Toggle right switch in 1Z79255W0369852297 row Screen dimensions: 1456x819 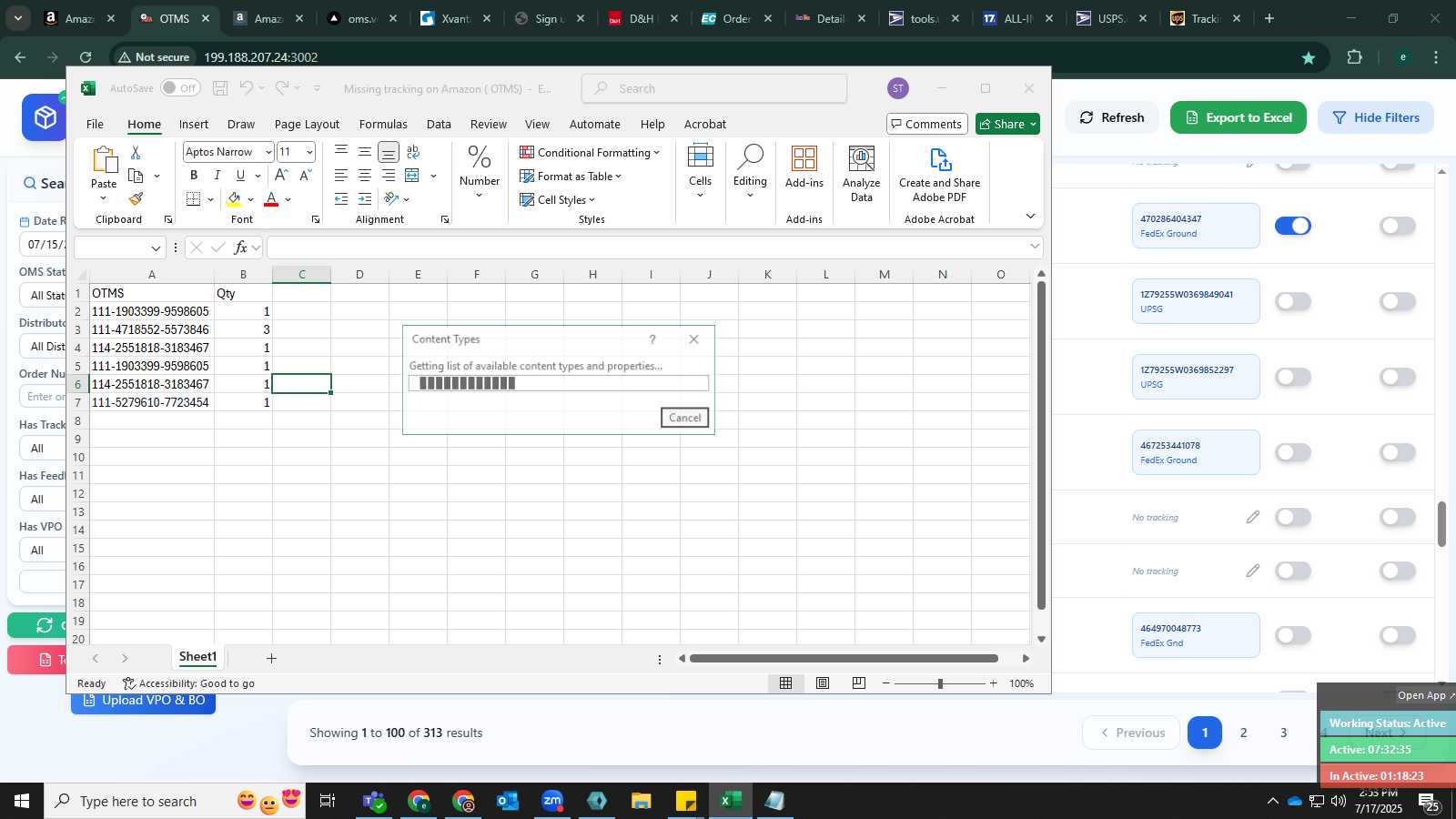(x=1398, y=377)
